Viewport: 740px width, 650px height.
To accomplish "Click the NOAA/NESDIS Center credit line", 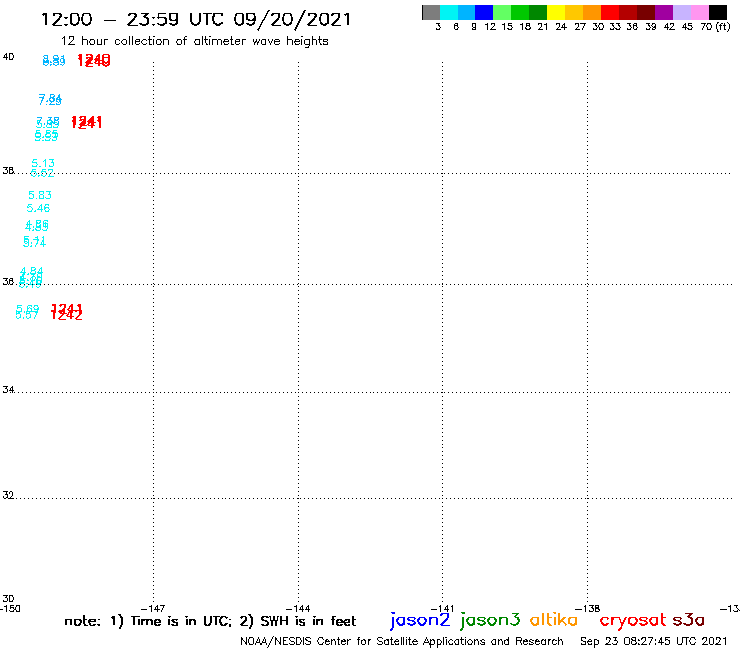I will click(x=402, y=641).
